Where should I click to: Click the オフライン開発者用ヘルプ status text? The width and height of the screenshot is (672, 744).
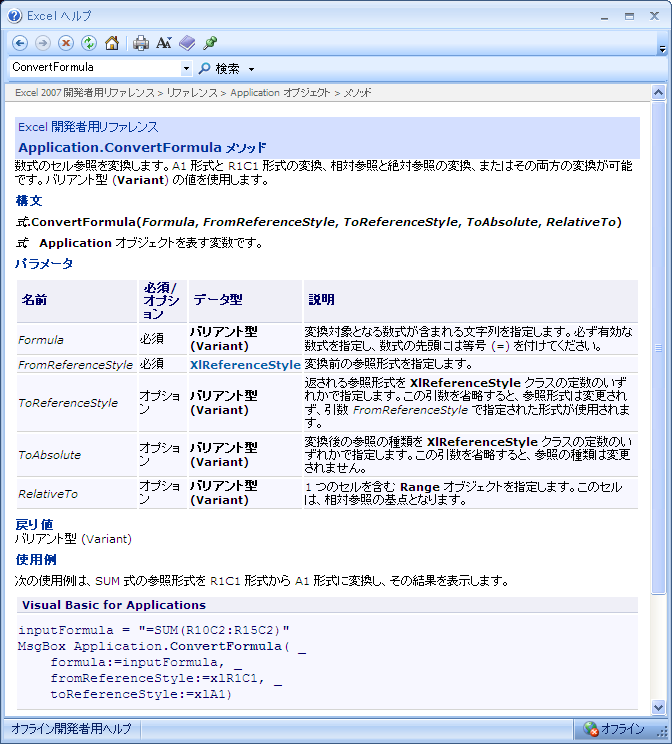coord(71,728)
